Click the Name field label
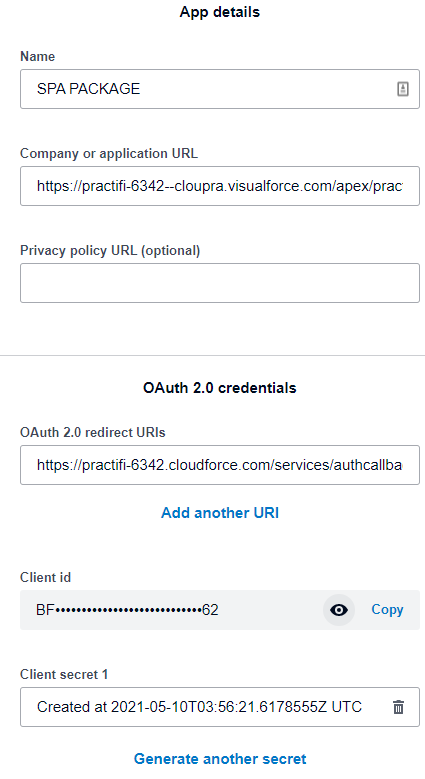 point(37,57)
